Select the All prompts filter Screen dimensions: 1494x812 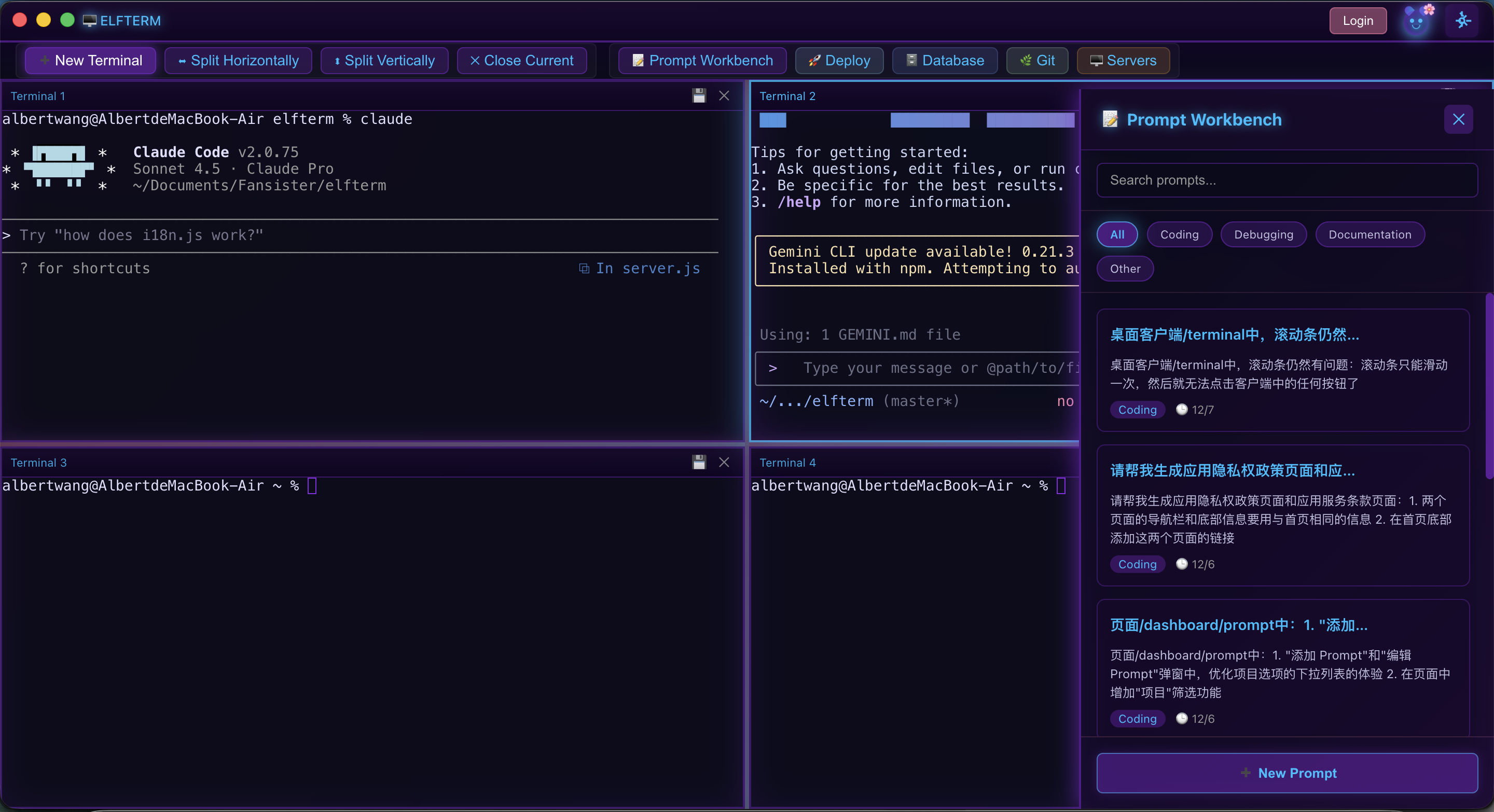1116,235
